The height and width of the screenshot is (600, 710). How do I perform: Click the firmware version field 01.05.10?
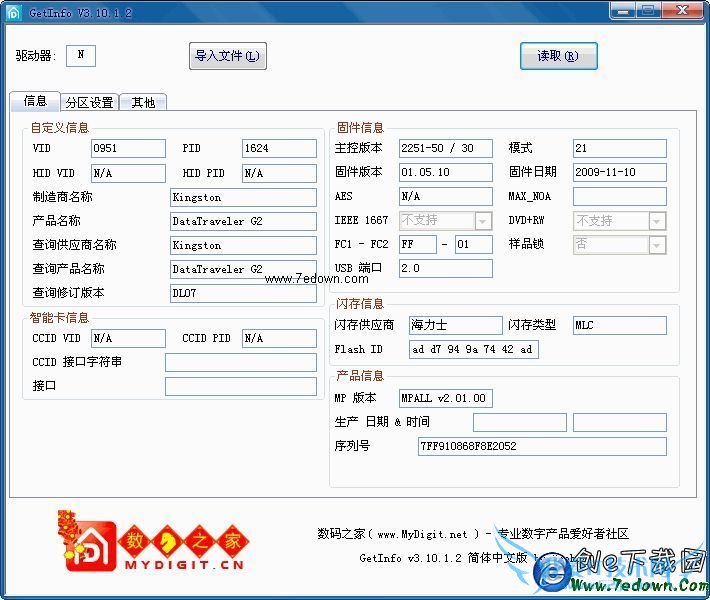tap(446, 173)
